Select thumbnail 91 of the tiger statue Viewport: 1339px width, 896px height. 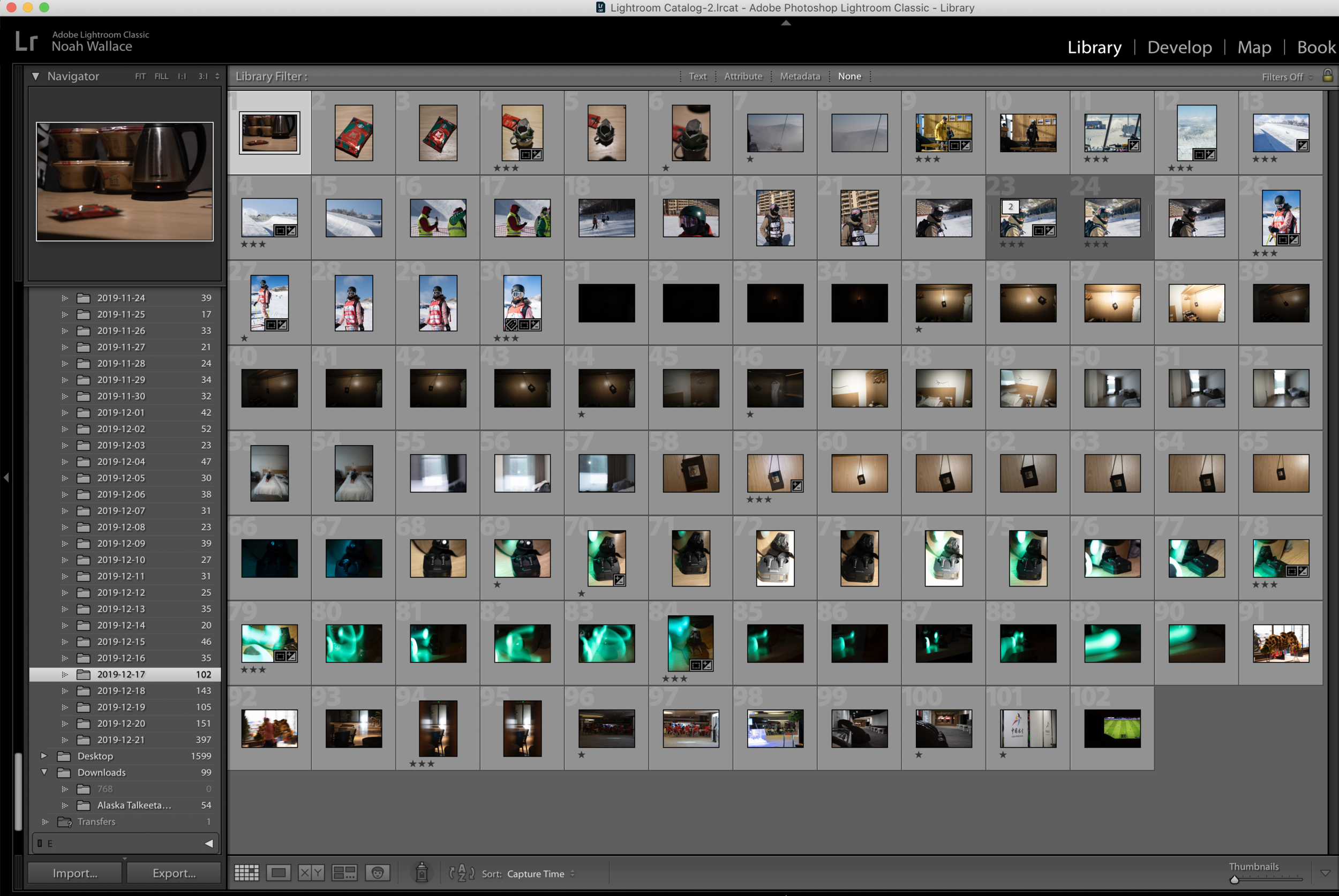point(1280,643)
